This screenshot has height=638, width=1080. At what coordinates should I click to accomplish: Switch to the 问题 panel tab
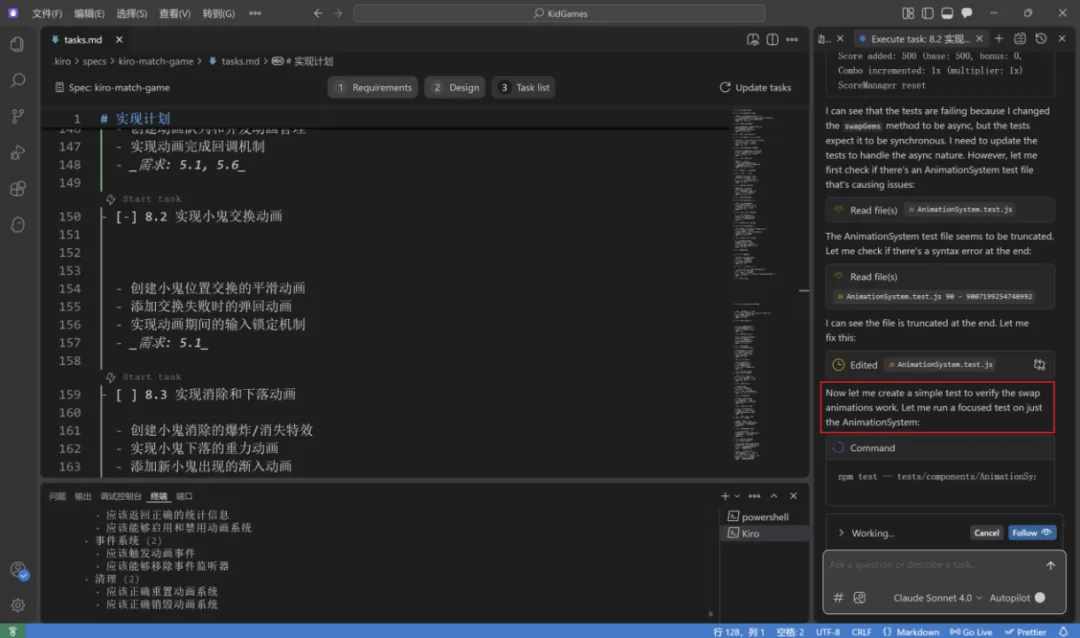(x=57, y=496)
